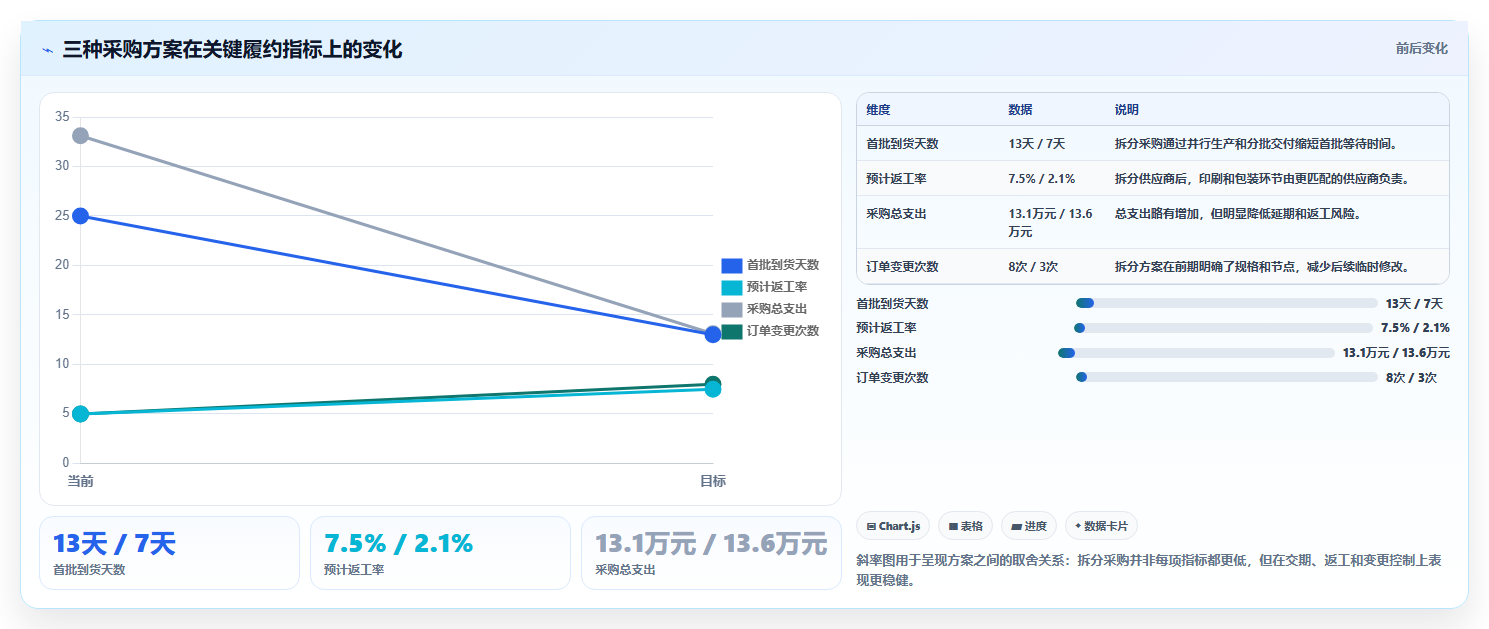Screen dimensions: 1489x629
Task: Click the 8次 / 3次 value beside the progress bar
Action: click(1411, 377)
